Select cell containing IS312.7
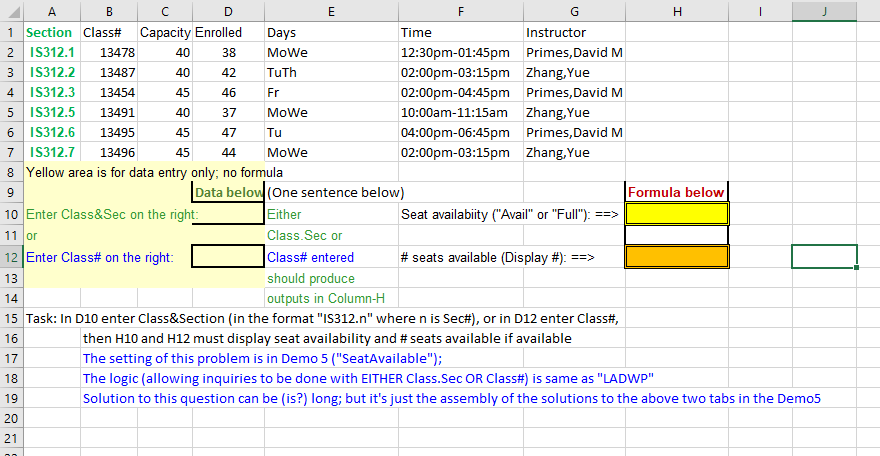 [52, 152]
